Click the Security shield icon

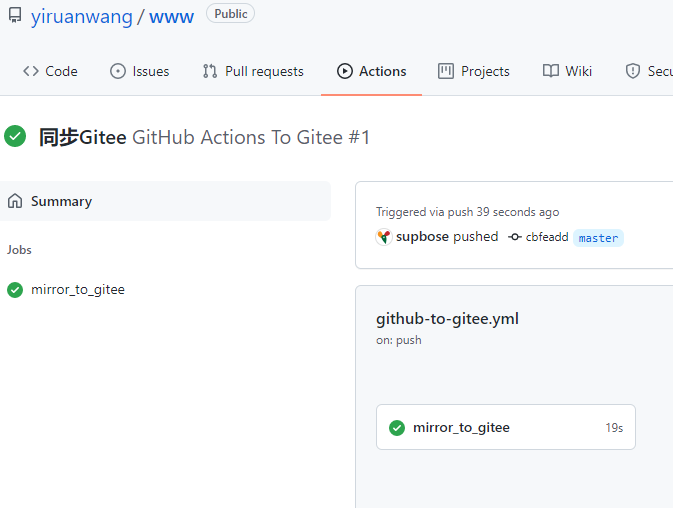(x=632, y=71)
